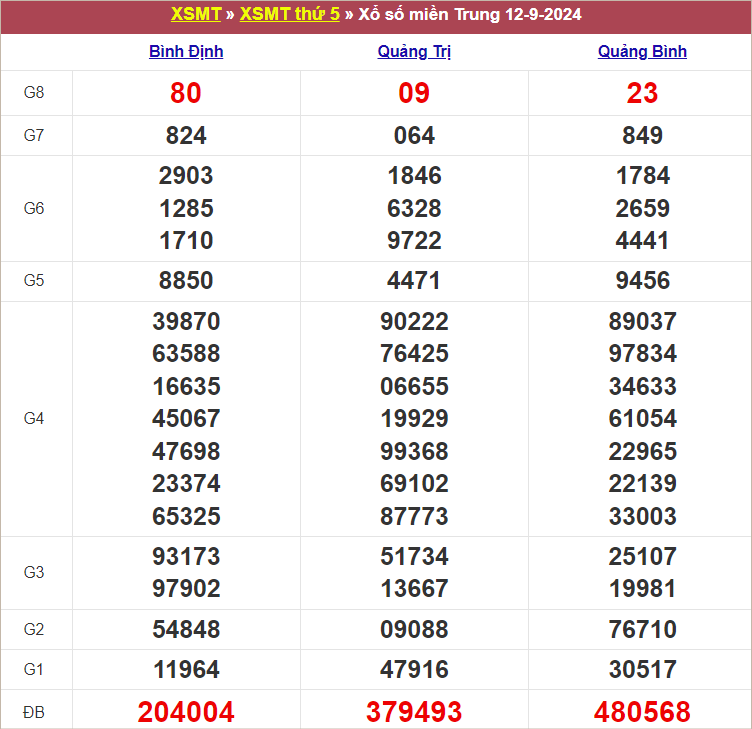Click the G2 number 76710
This screenshot has height=729, width=752.
point(642,629)
